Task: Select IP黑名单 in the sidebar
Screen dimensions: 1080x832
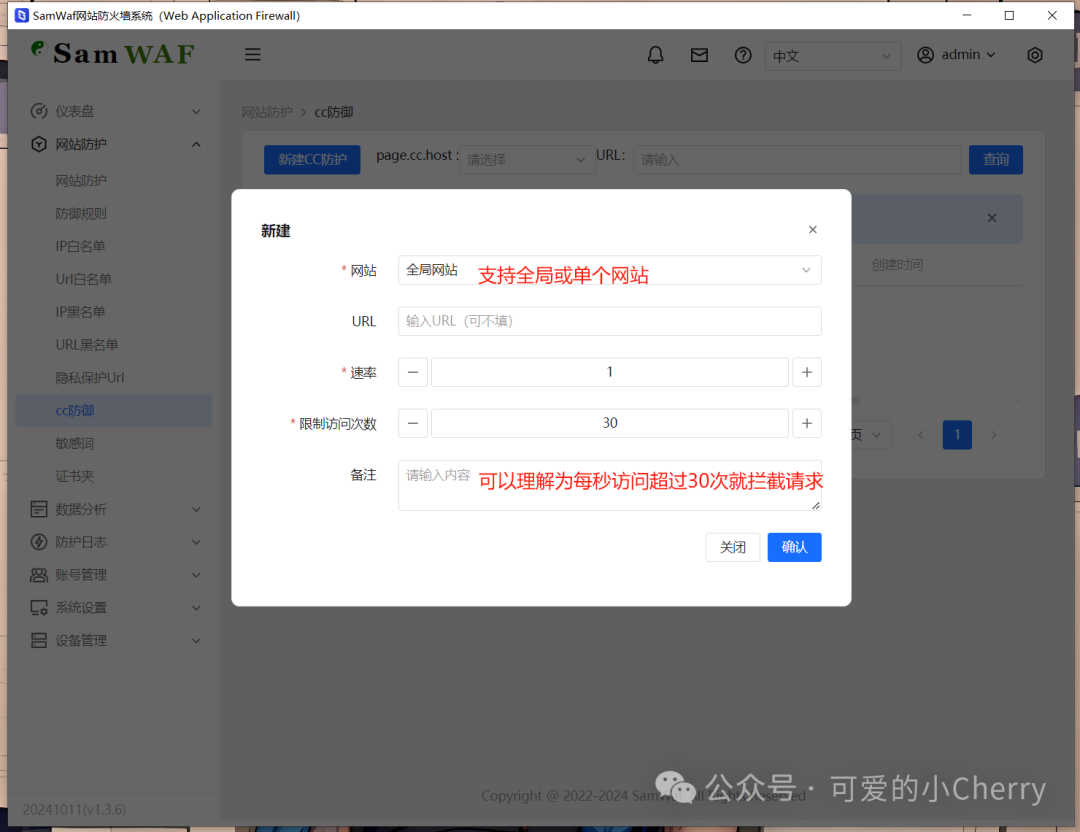Action: (x=114, y=312)
